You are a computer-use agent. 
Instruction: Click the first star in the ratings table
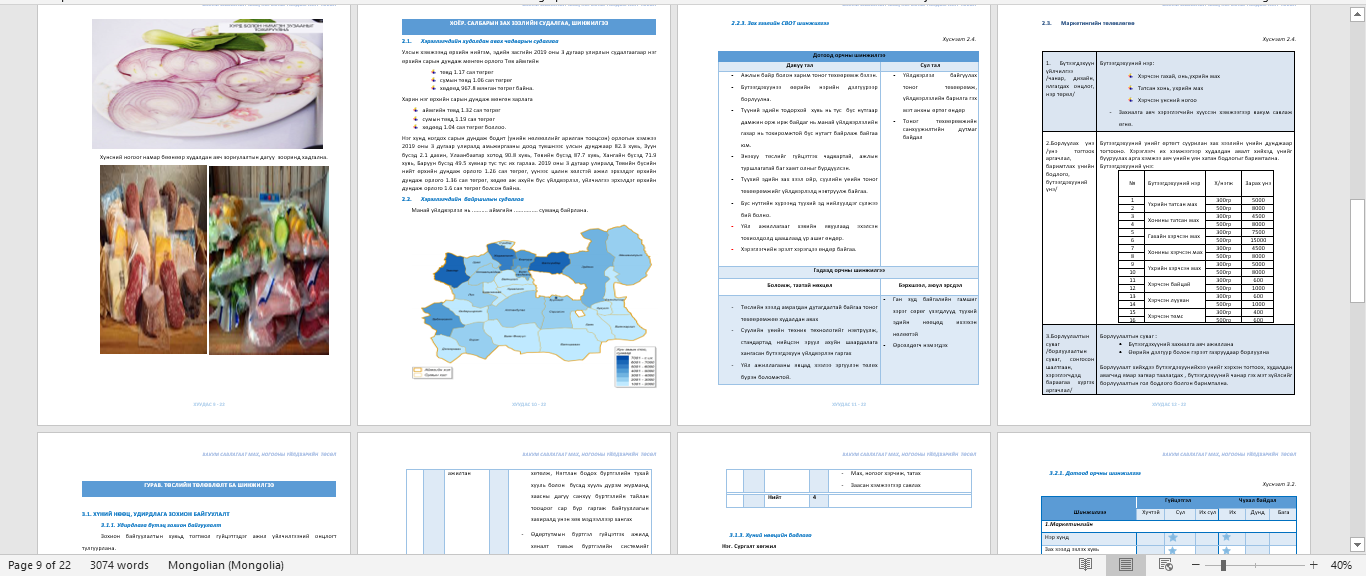tap(1172, 537)
